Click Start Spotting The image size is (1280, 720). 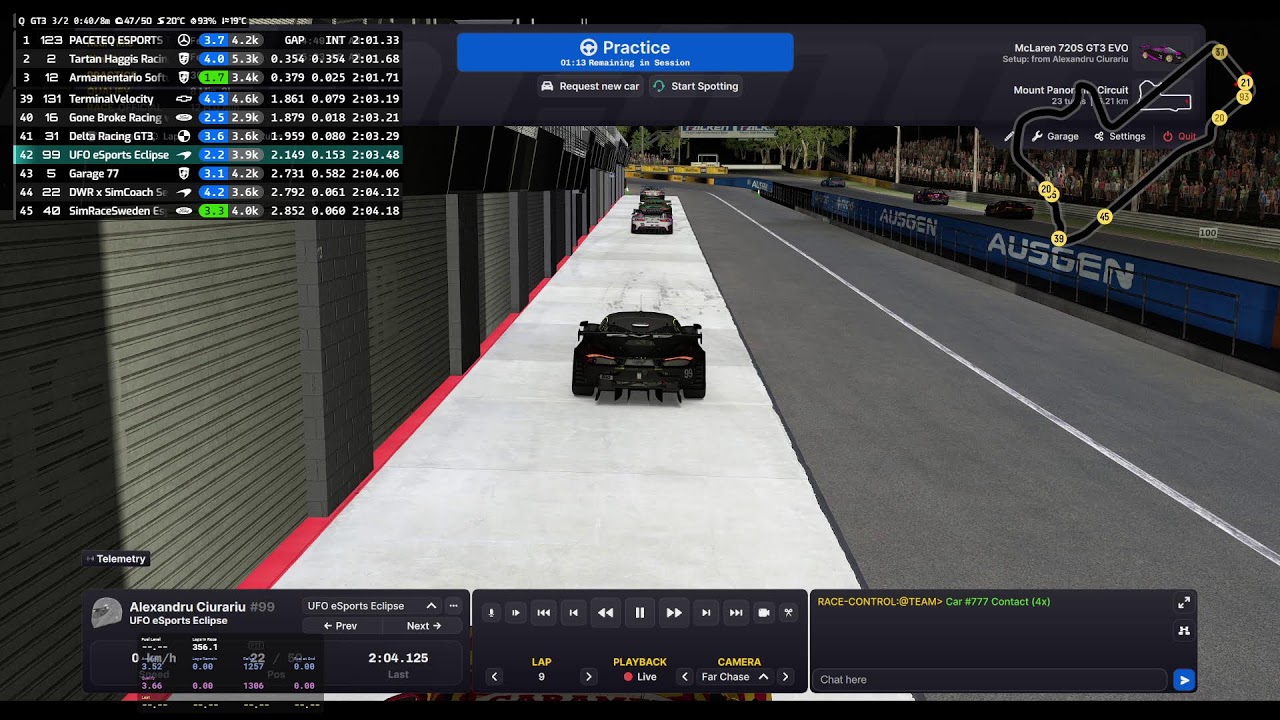695,86
